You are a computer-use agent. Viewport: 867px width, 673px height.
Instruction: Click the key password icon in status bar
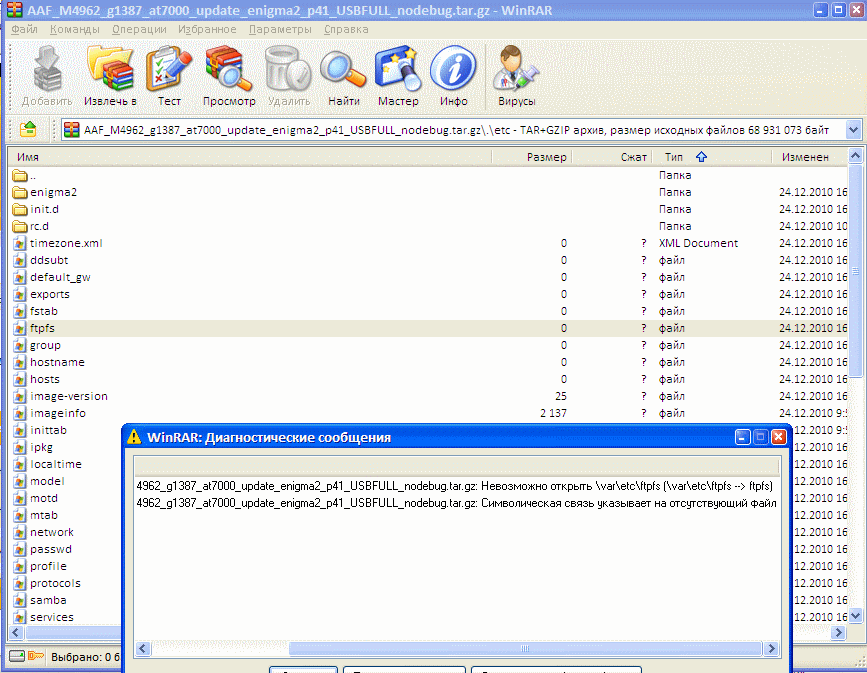36,656
